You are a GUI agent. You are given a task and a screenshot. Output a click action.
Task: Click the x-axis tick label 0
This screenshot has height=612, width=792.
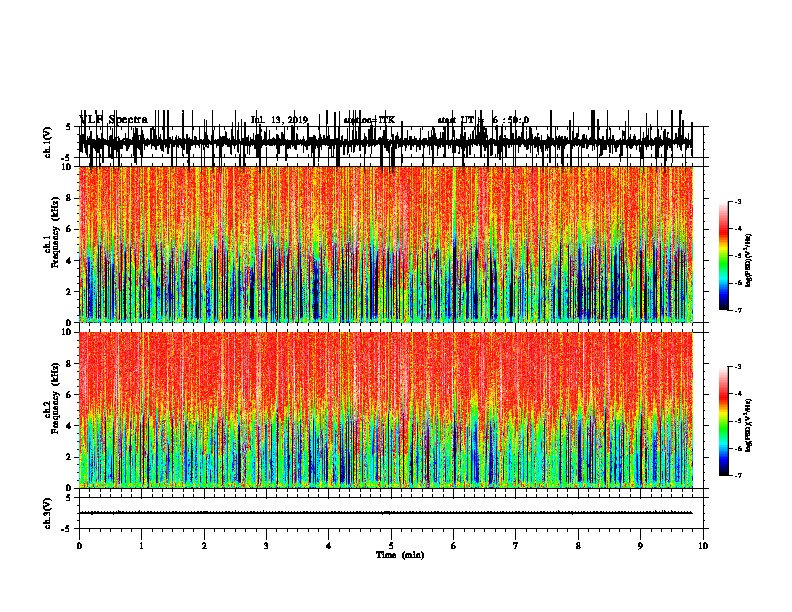click(79, 546)
